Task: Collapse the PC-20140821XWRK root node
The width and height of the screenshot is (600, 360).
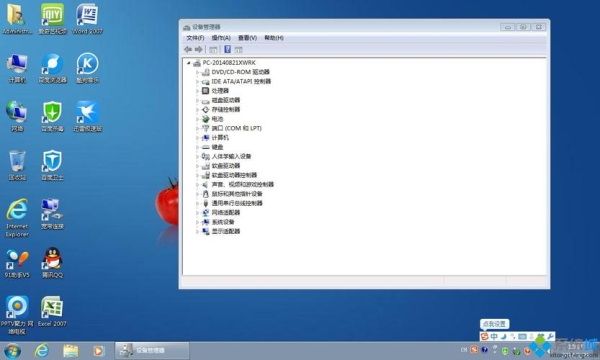Action: (x=189, y=63)
